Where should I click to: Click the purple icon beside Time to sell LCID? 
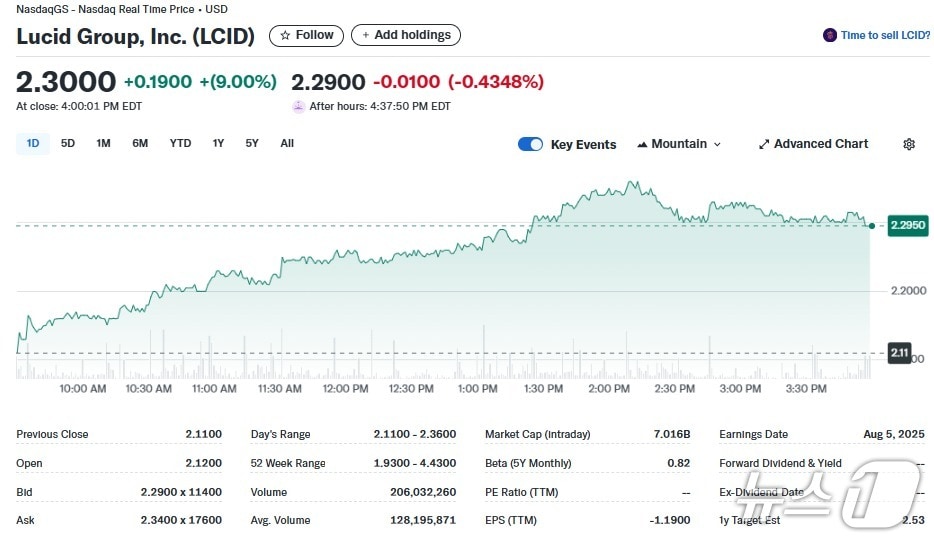pyautogui.click(x=829, y=35)
